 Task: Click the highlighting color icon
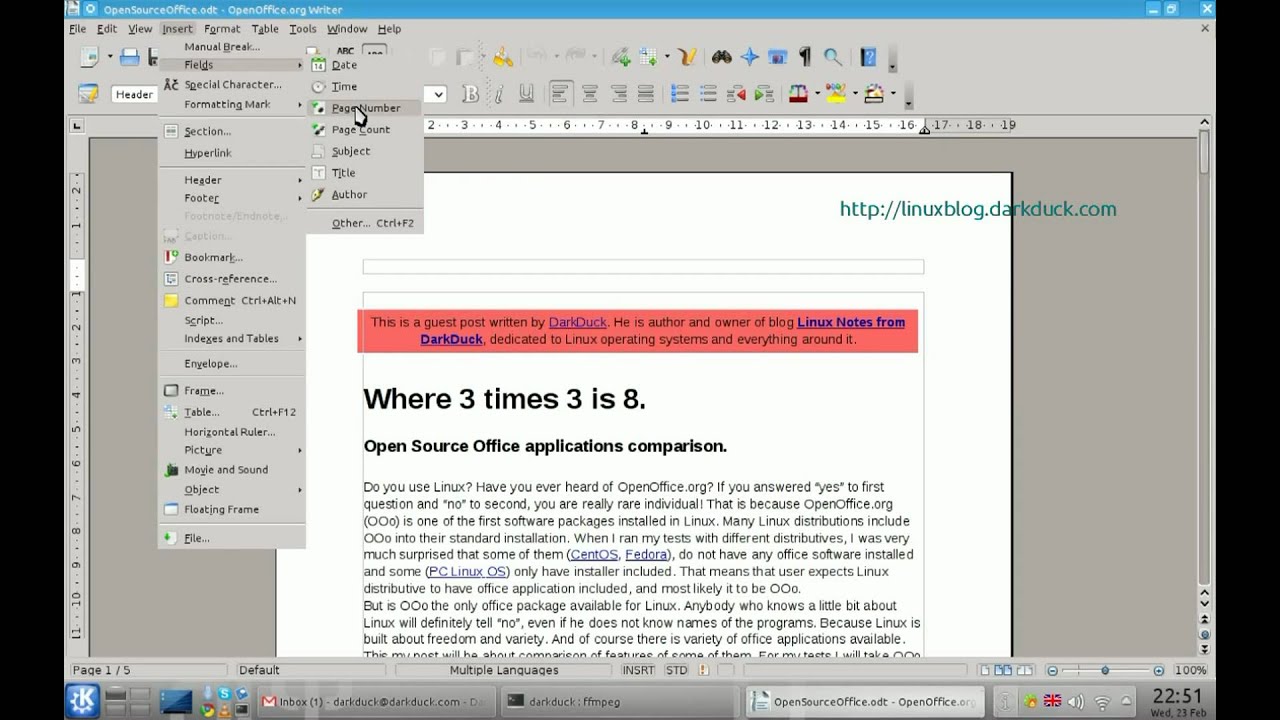[835, 94]
